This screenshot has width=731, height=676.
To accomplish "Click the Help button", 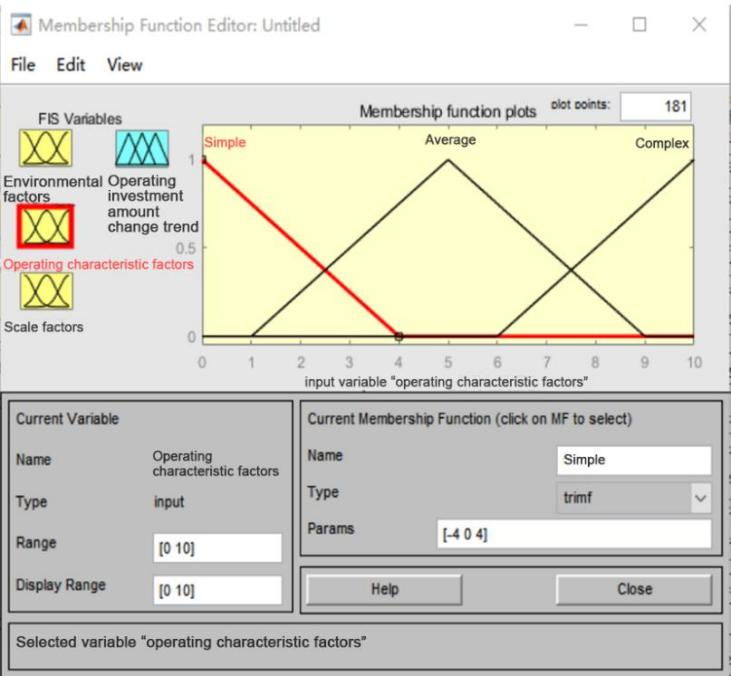I will [384, 590].
